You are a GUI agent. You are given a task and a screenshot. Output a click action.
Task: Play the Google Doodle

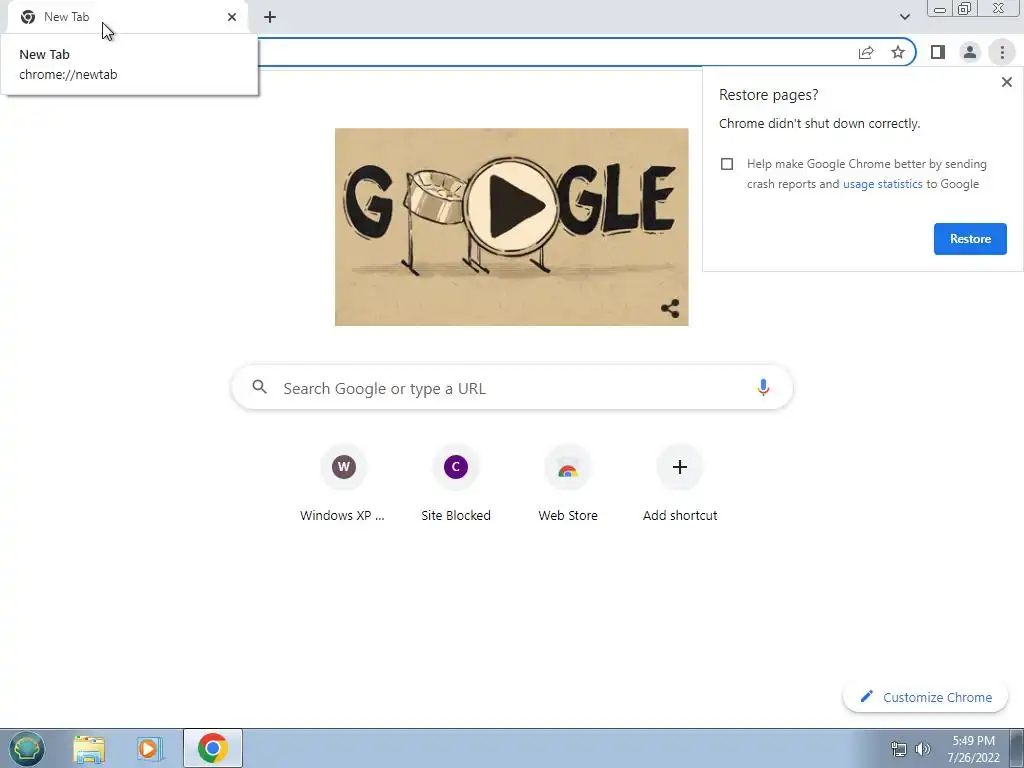(x=512, y=206)
